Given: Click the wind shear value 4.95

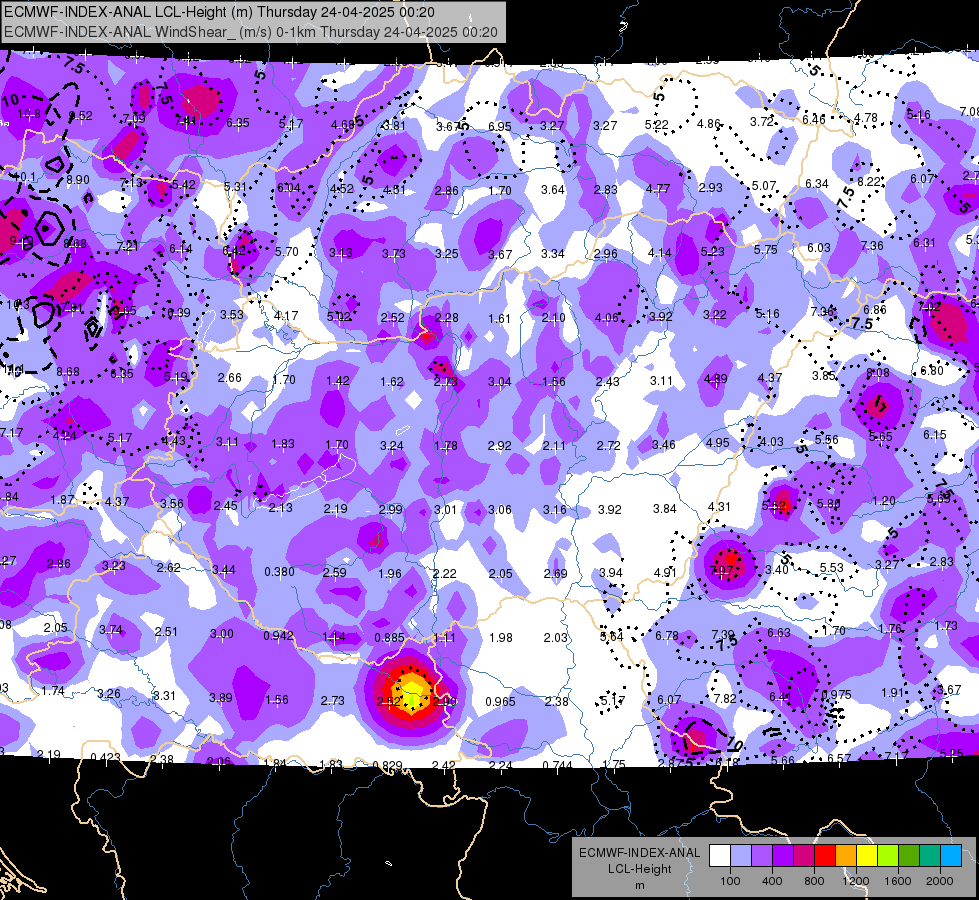Looking at the screenshot, I should 717,443.
